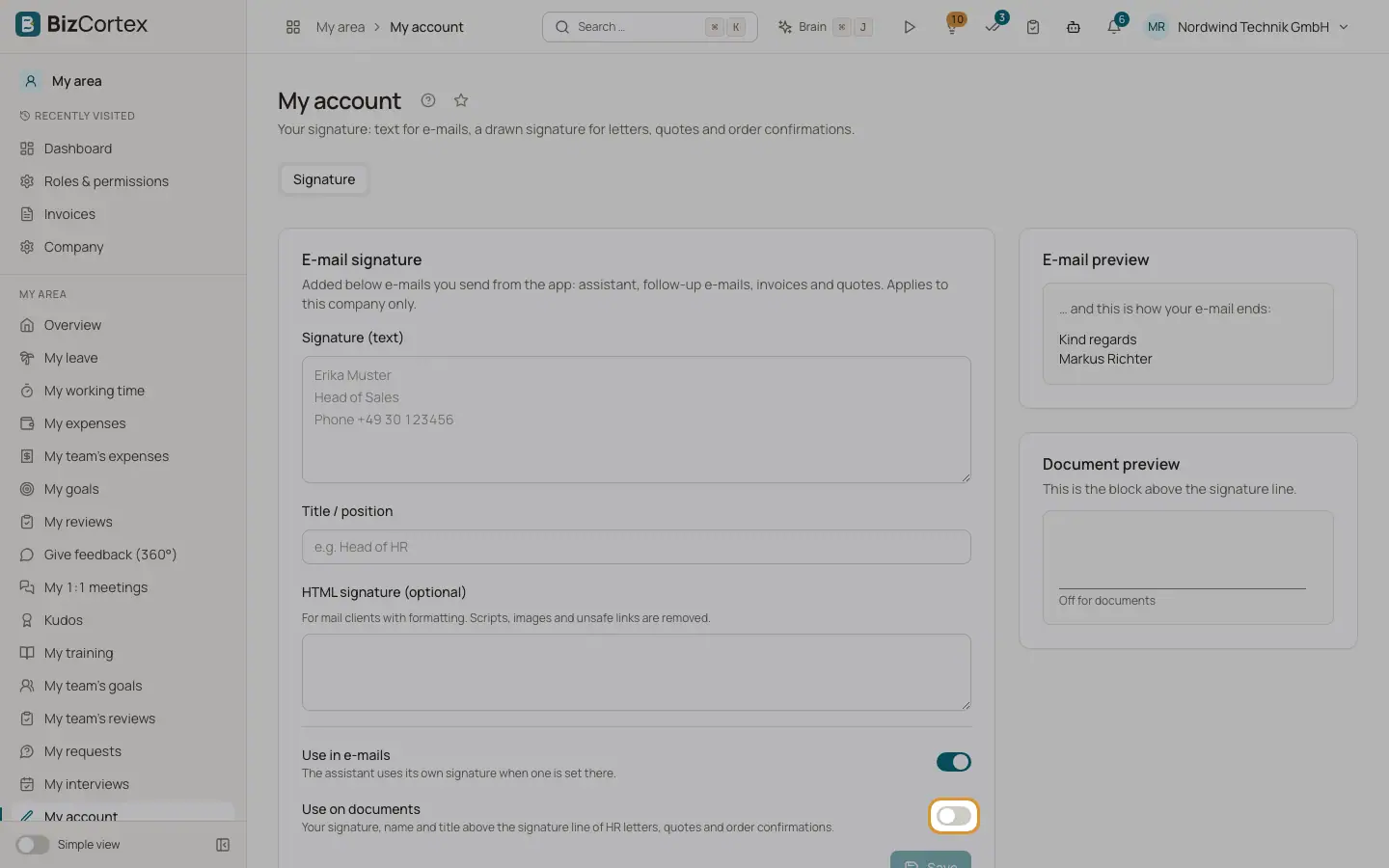Disable the Use in e-mails toggle
1389x868 pixels.
(954, 762)
